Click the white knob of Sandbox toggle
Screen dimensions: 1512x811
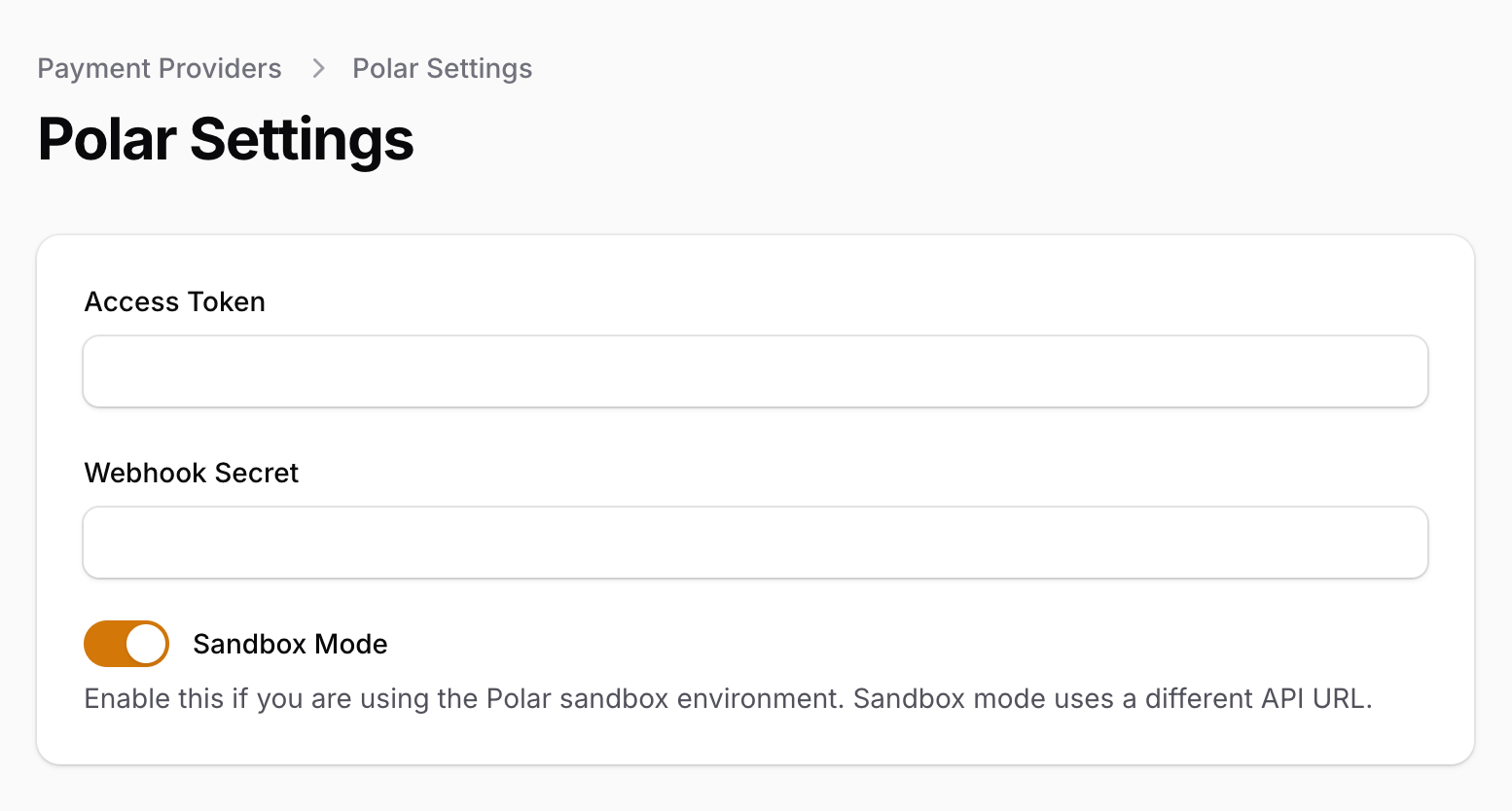[147, 644]
